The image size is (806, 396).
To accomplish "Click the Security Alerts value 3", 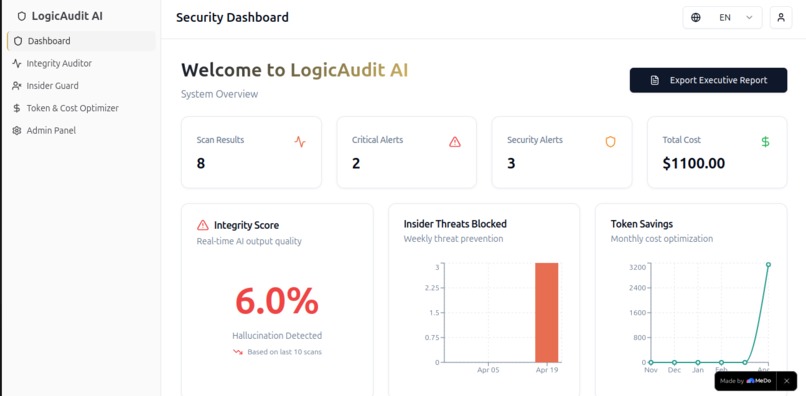I will pyautogui.click(x=511, y=164).
